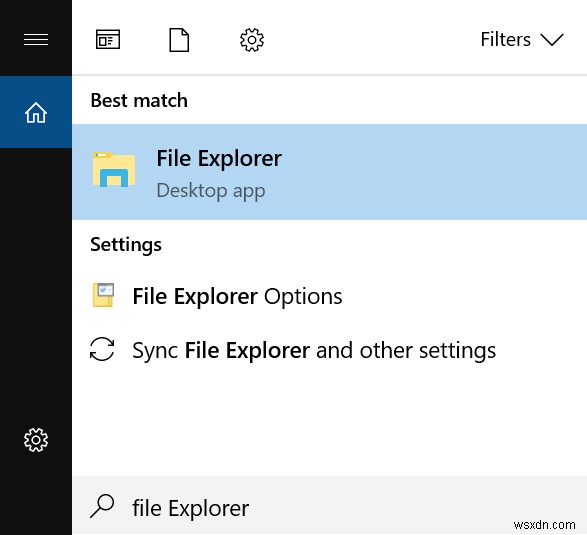Screen dimensions: 587x535
Task: Click the Settings section heading
Action: 126,245
